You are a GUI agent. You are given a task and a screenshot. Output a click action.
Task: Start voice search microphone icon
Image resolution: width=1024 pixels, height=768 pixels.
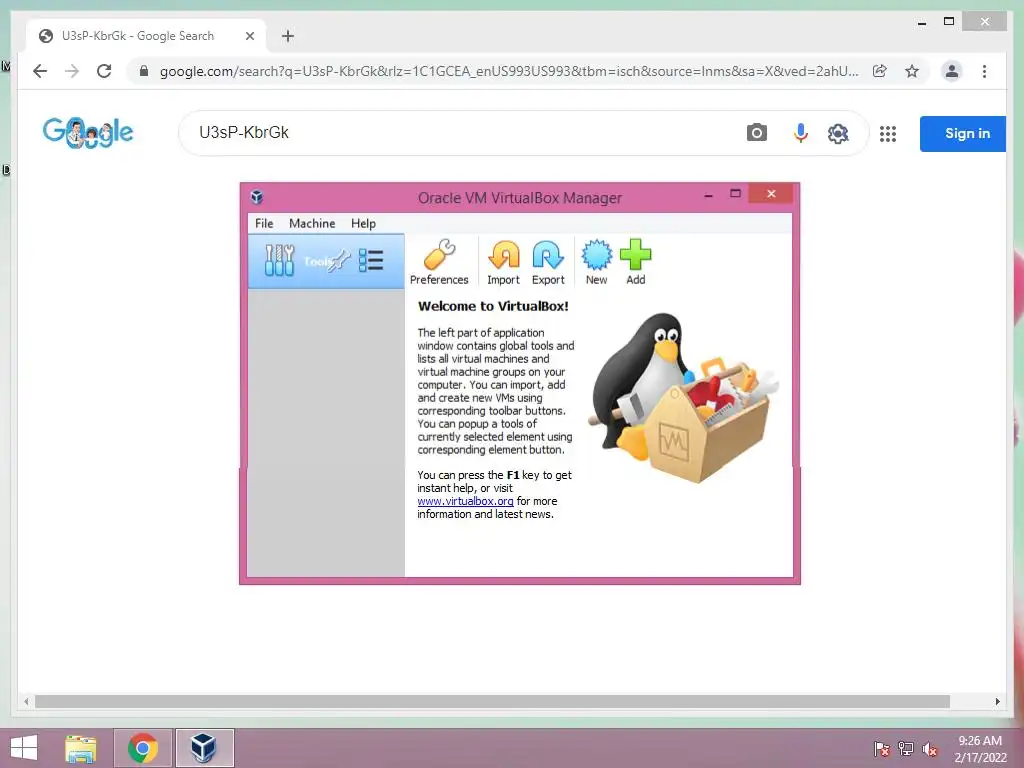[800, 133]
